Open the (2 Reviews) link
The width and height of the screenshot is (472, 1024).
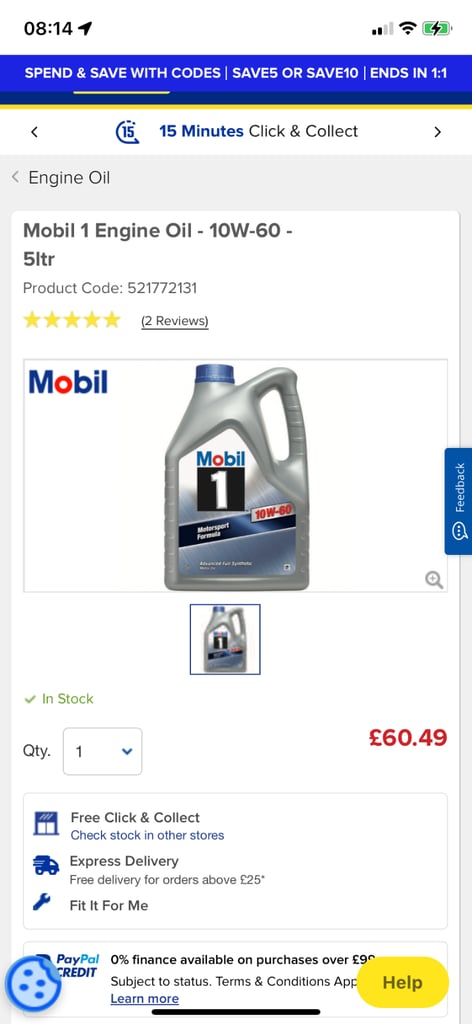[x=175, y=321]
